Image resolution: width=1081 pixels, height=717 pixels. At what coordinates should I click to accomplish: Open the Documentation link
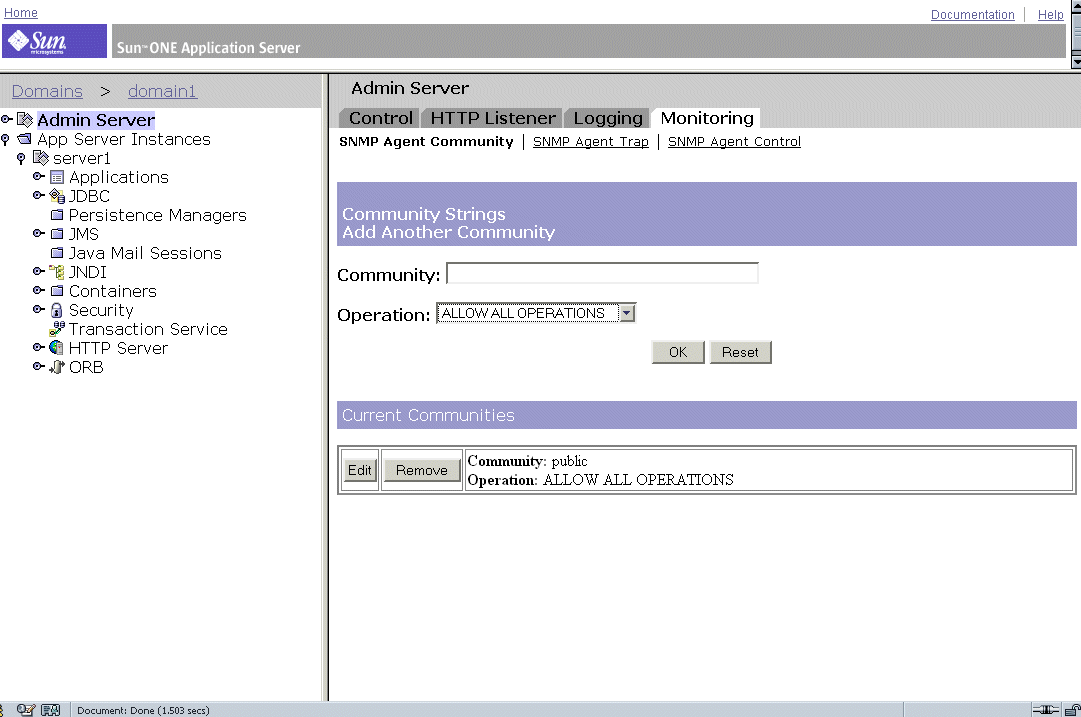tap(972, 14)
